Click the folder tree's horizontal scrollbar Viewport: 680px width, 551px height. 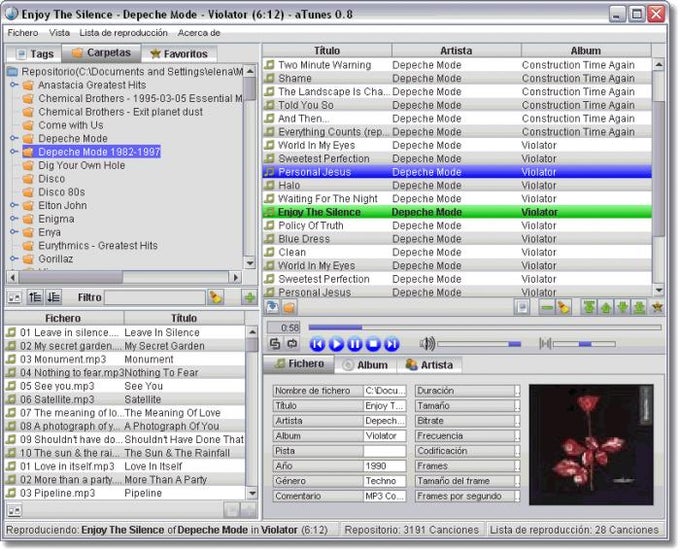pos(124,277)
